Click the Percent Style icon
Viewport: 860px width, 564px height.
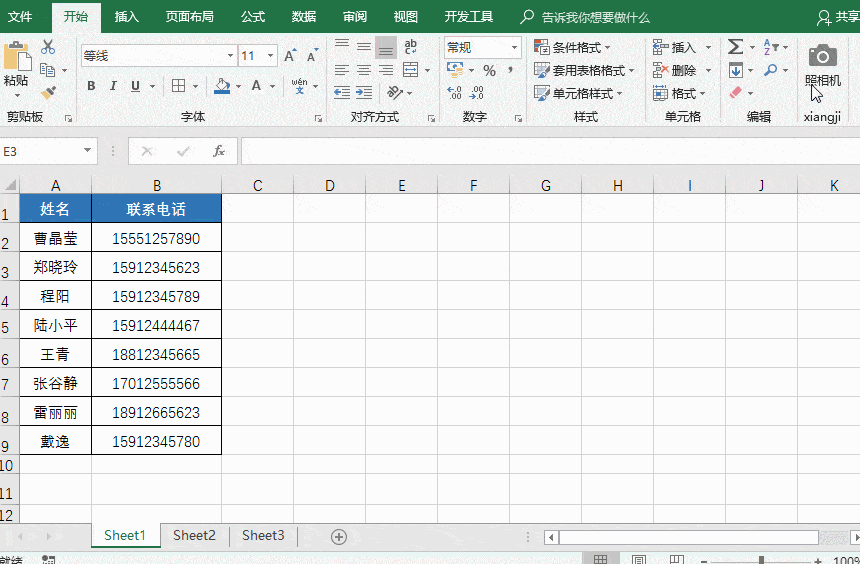(489, 71)
